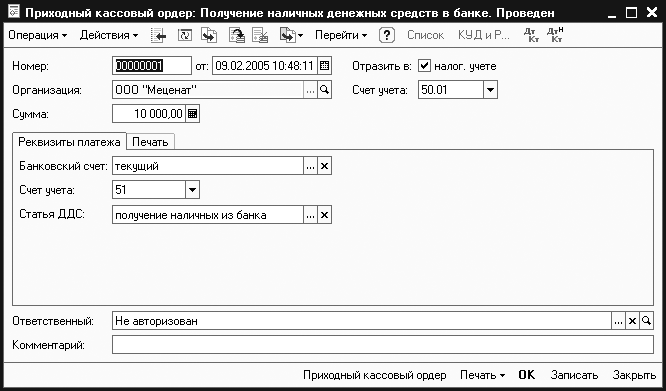Click the Комментарий input field
This screenshot has height=391, width=666.
383,345
